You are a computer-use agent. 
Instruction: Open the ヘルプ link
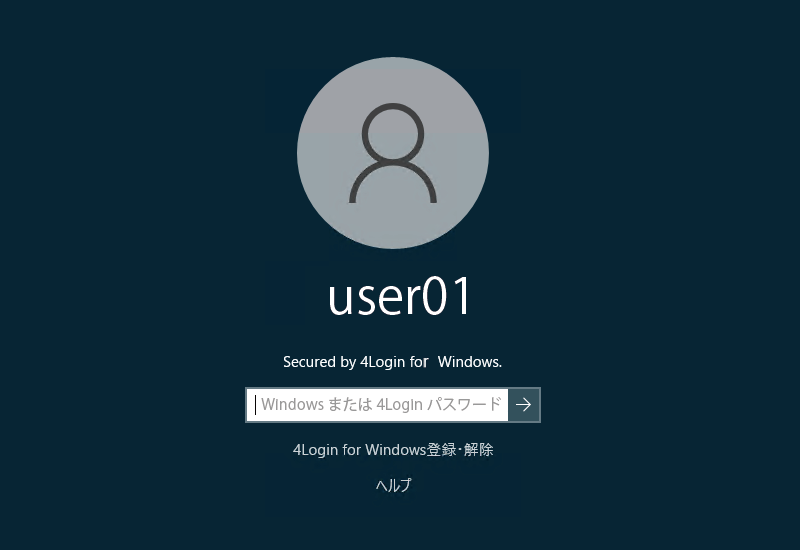pos(393,484)
